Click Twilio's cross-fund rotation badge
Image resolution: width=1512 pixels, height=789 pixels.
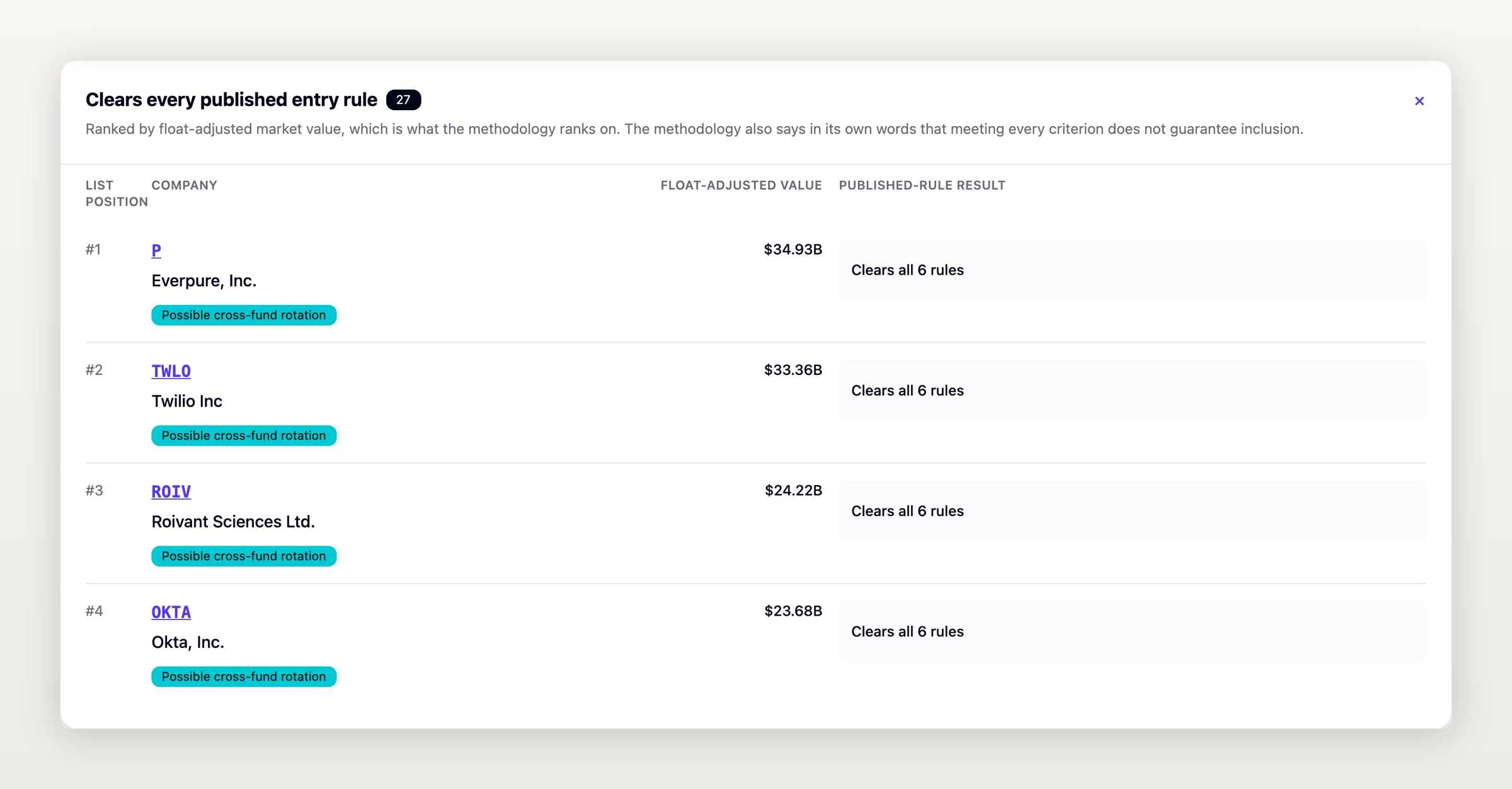point(244,435)
